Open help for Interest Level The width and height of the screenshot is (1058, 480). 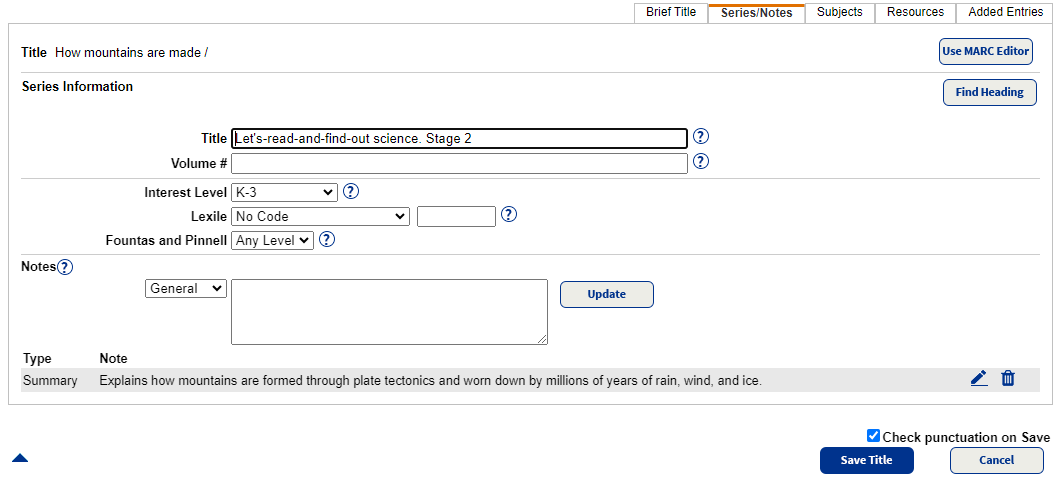[351, 192]
